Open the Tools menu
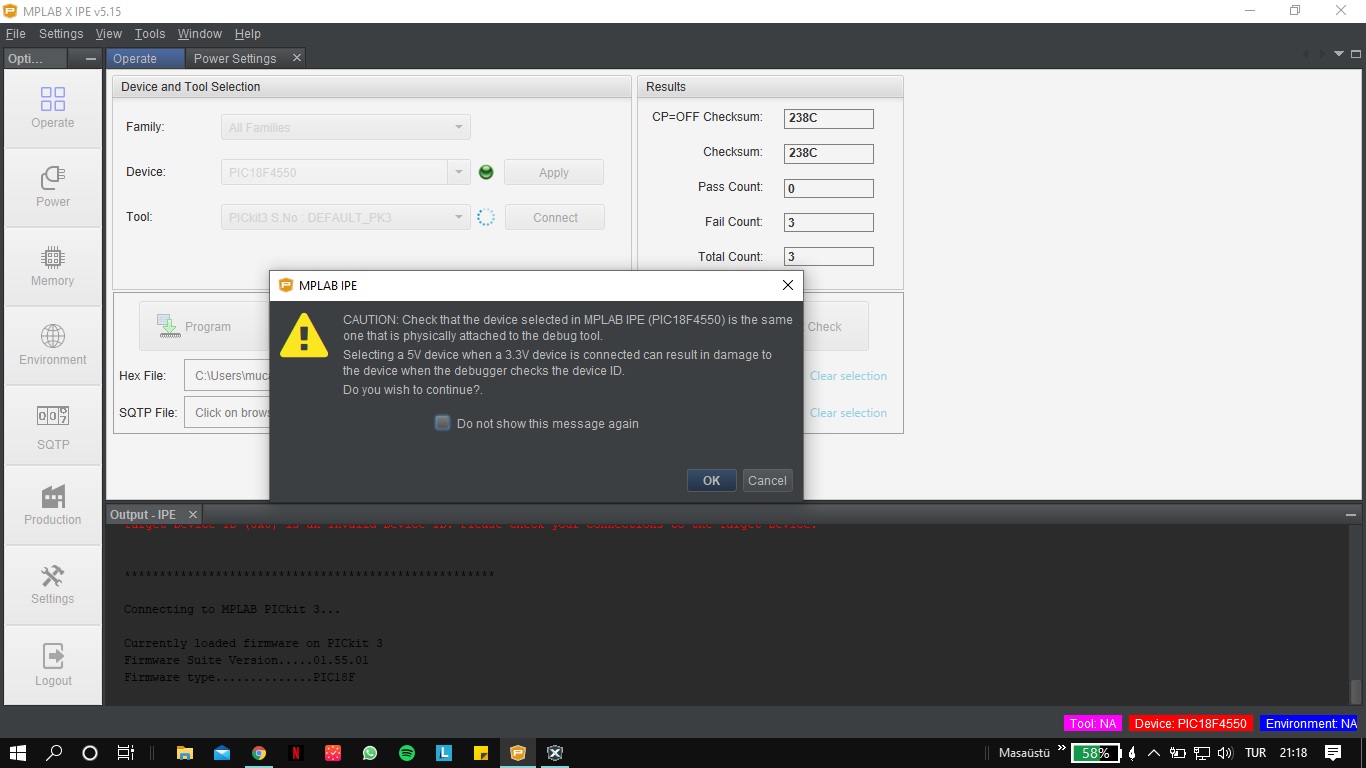Screen dimensions: 1366x768 click(x=150, y=34)
